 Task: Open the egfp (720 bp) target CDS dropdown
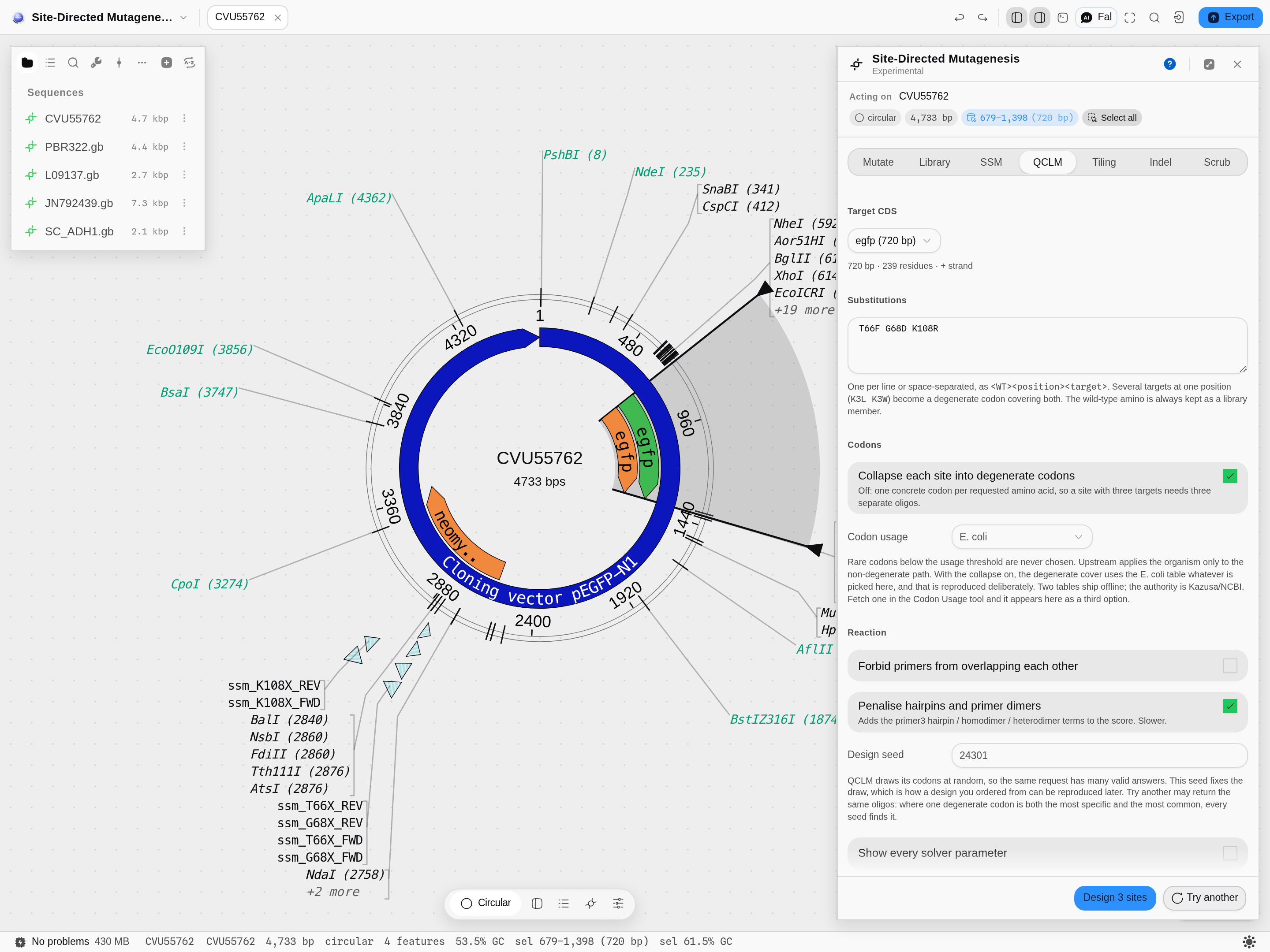point(893,241)
